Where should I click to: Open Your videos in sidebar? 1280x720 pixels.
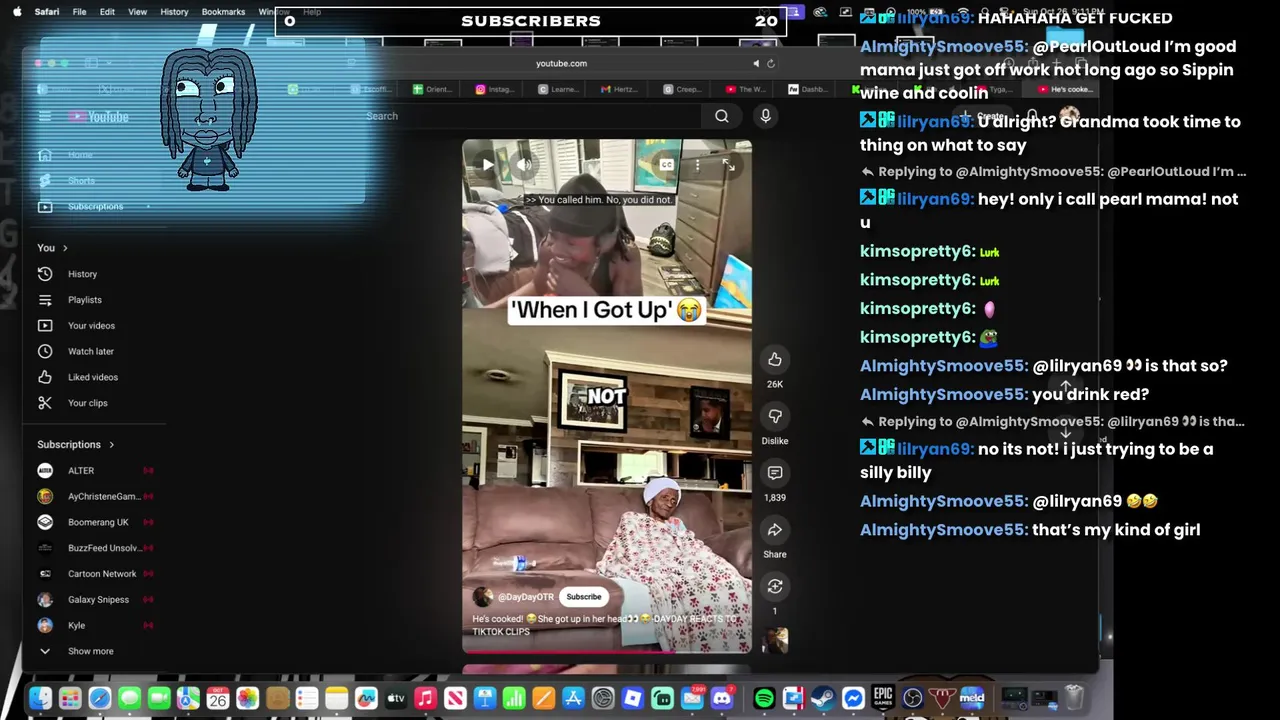(91, 326)
